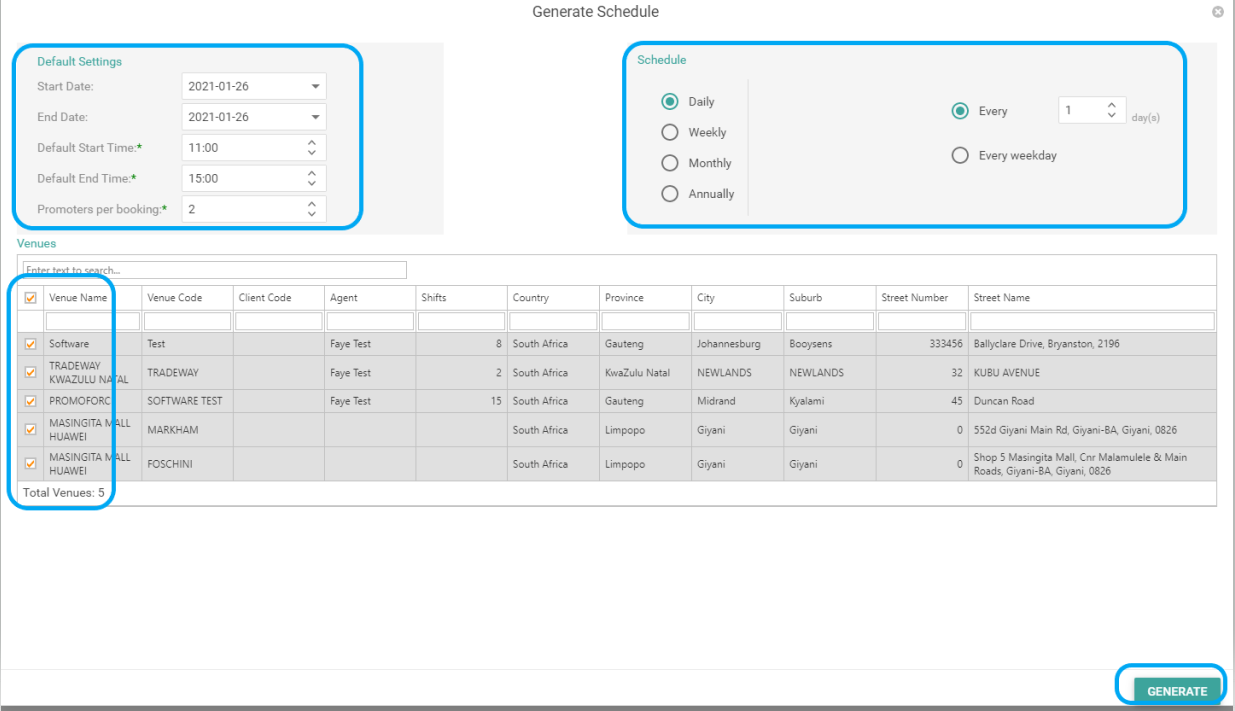Screen dimensions: 1235x711
Task: Sort by Country column header
Action: click(x=554, y=298)
